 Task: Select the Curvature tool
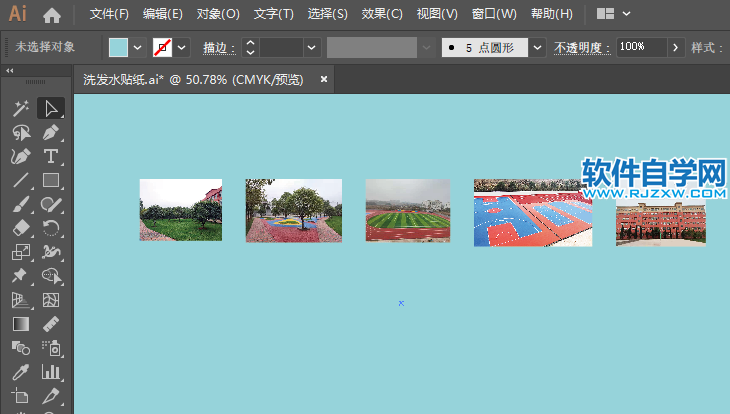point(20,156)
